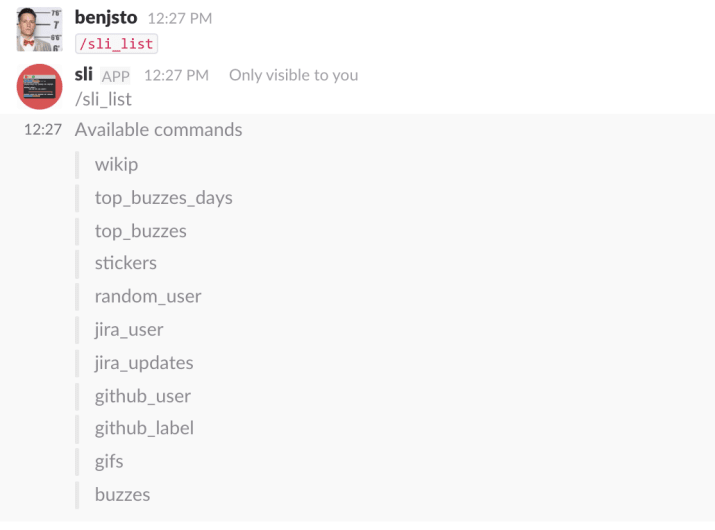Select the wikip command entry

tap(116, 165)
